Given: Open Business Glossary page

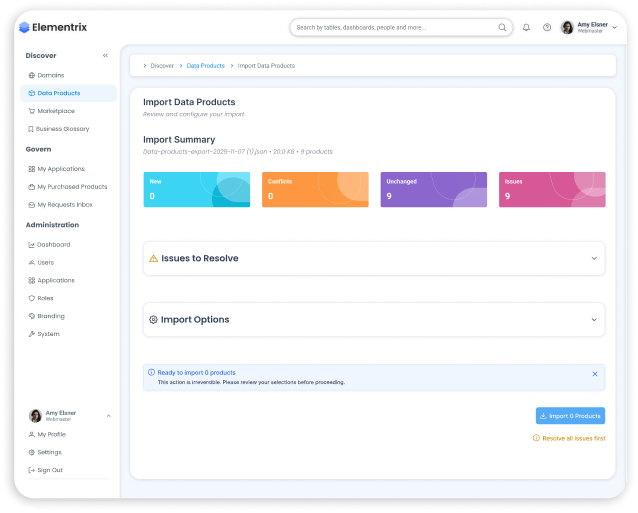Looking at the screenshot, I should coord(62,129).
